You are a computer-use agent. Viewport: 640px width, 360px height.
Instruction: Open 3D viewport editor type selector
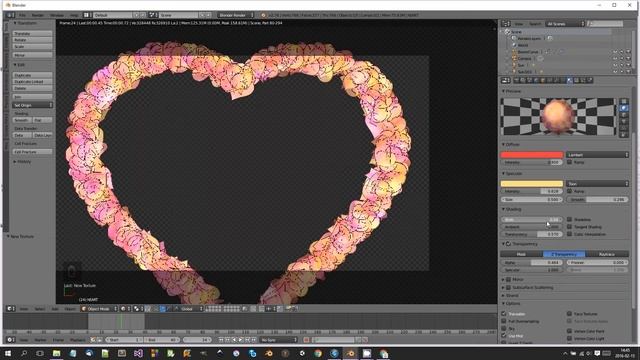(11, 309)
